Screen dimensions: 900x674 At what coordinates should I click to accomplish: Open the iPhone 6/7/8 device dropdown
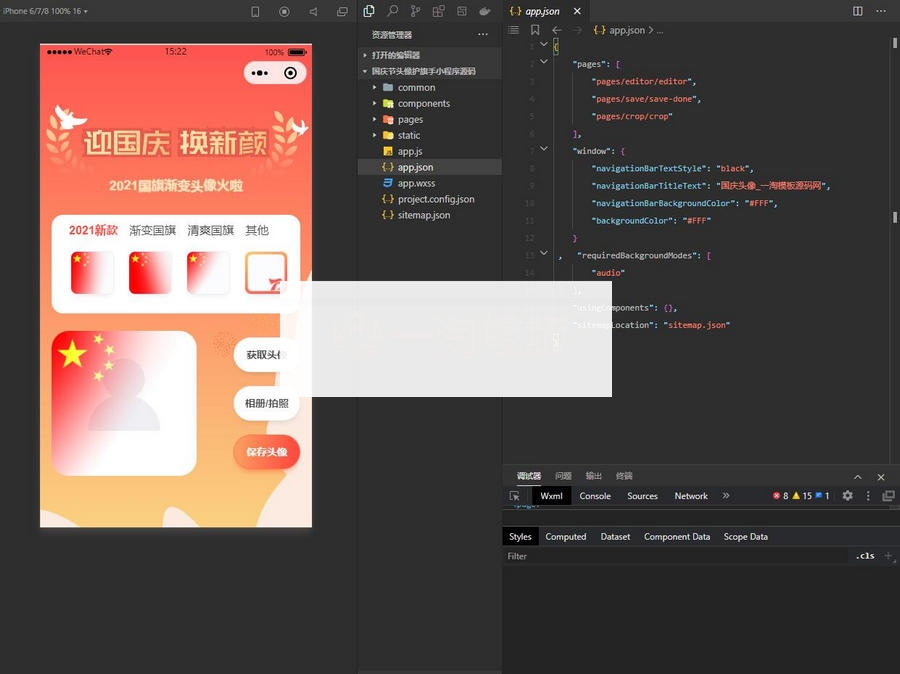pyautogui.click(x=45, y=11)
